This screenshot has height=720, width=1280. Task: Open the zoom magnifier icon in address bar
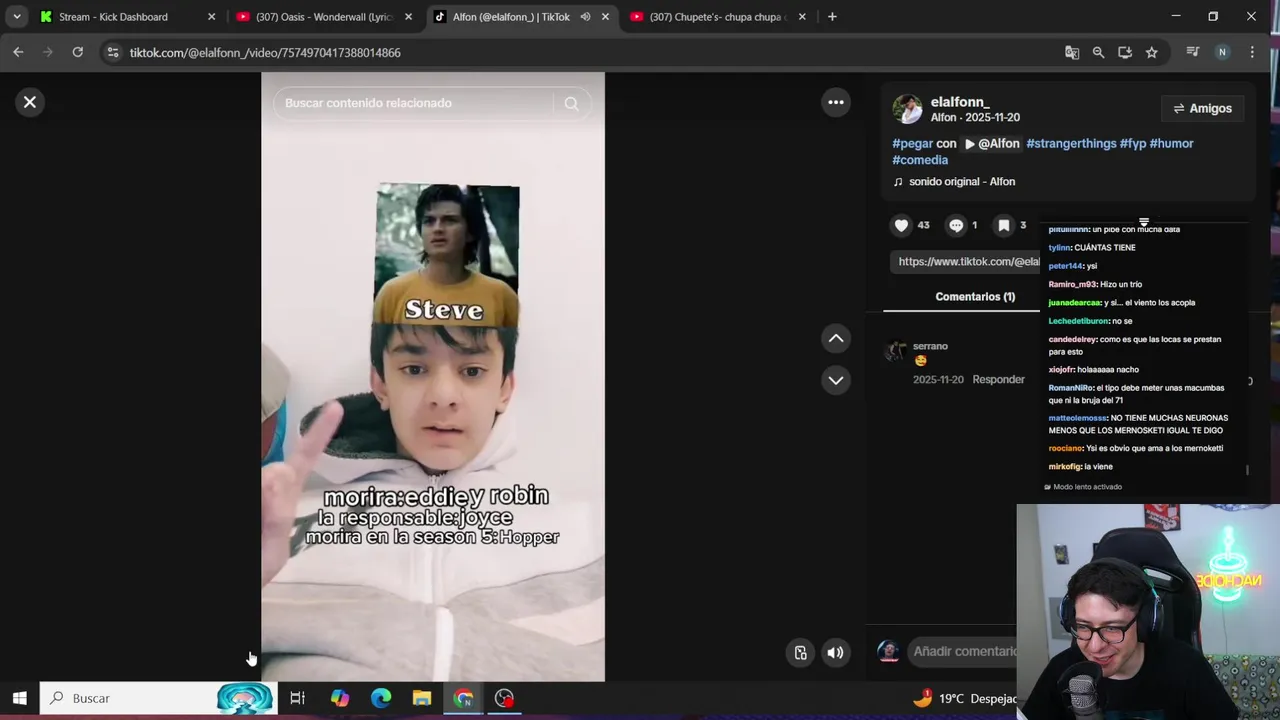pos(1098,52)
